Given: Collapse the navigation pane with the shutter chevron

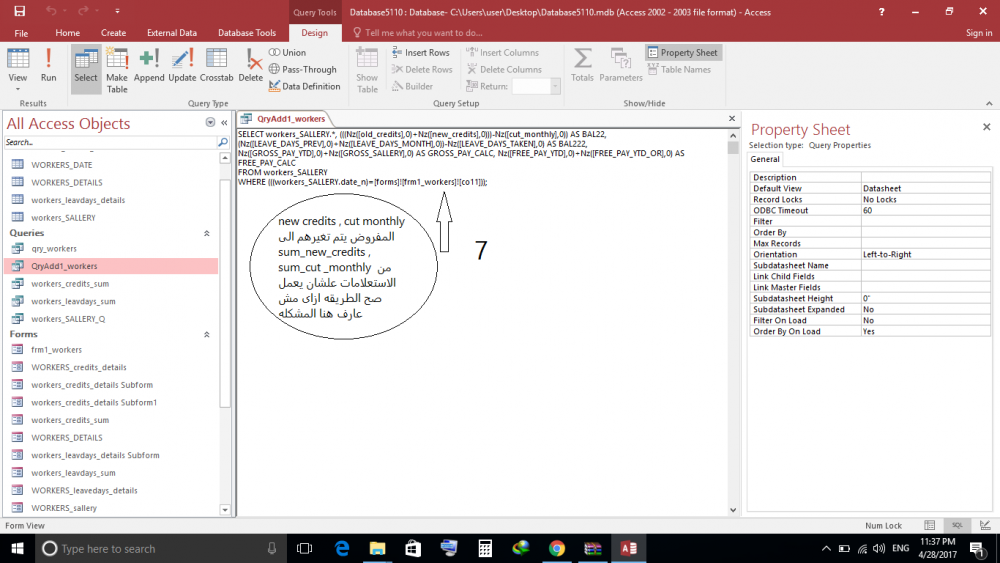Looking at the screenshot, I should pos(224,122).
